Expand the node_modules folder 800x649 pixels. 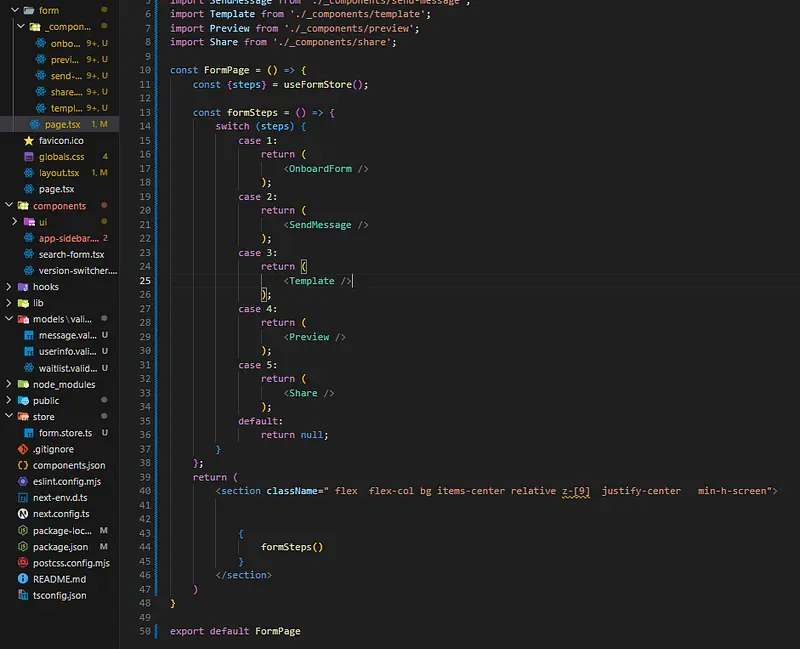pos(11,384)
